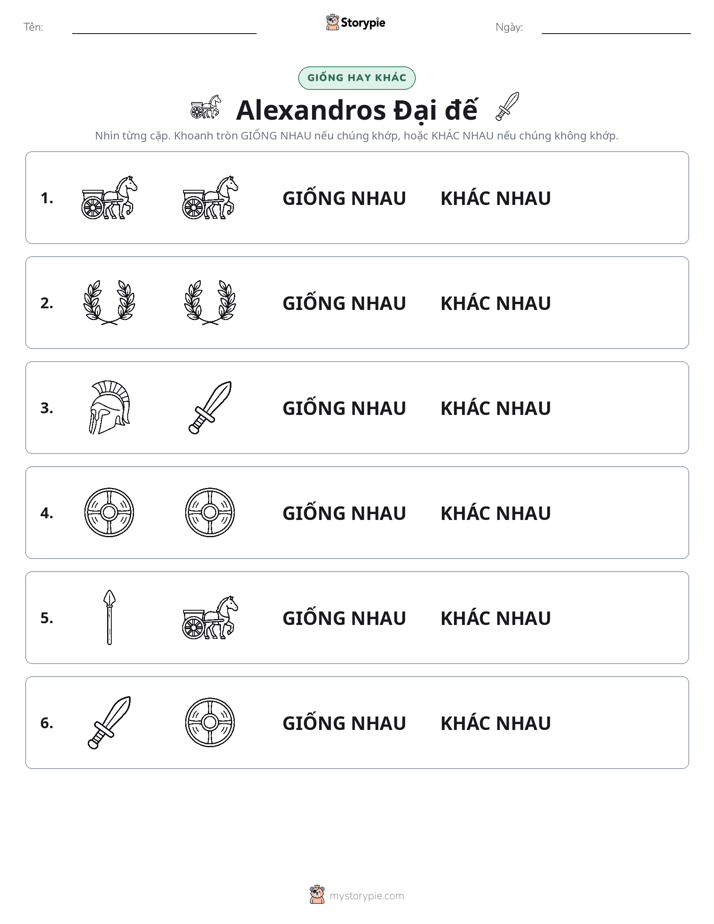Click the sword icon in row 3
The width and height of the screenshot is (714, 924).
[210, 408]
